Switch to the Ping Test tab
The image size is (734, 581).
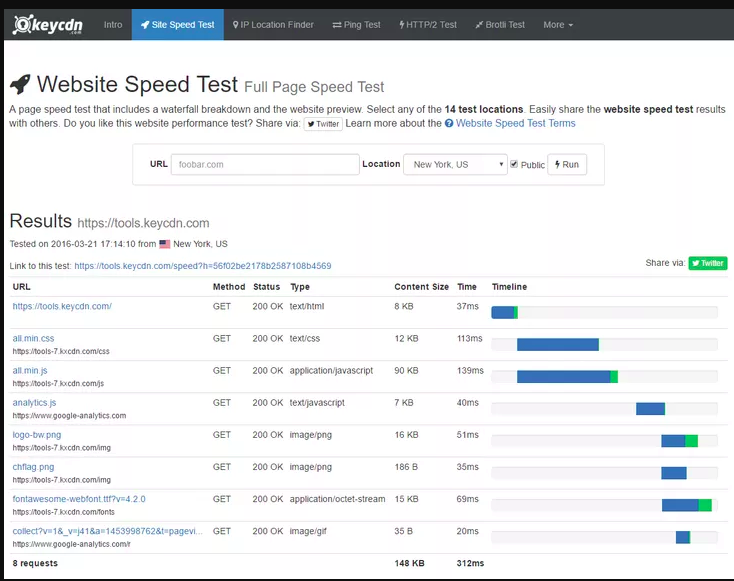(x=356, y=25)
